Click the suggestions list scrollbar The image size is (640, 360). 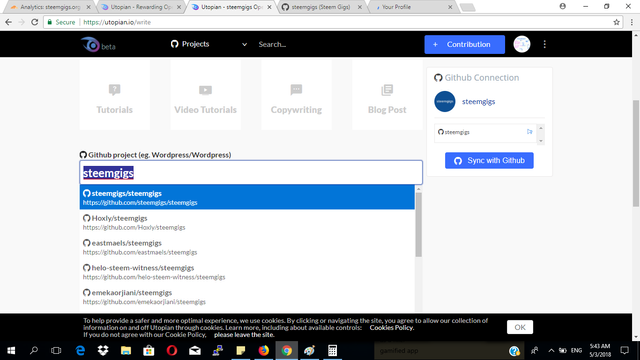coord(418,224)
